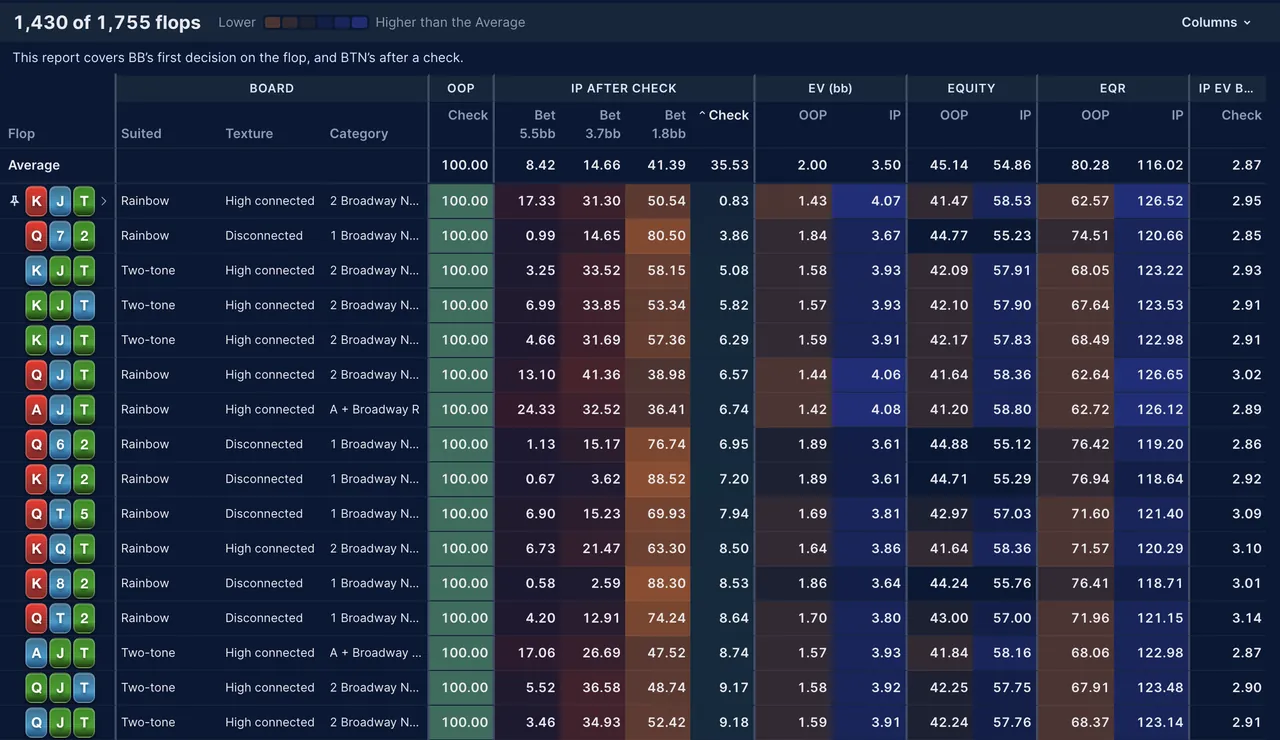The width and height of the screenshot is (1280, 740).
Task: Sort by OOP under EV (bb)
Action: 813,115
